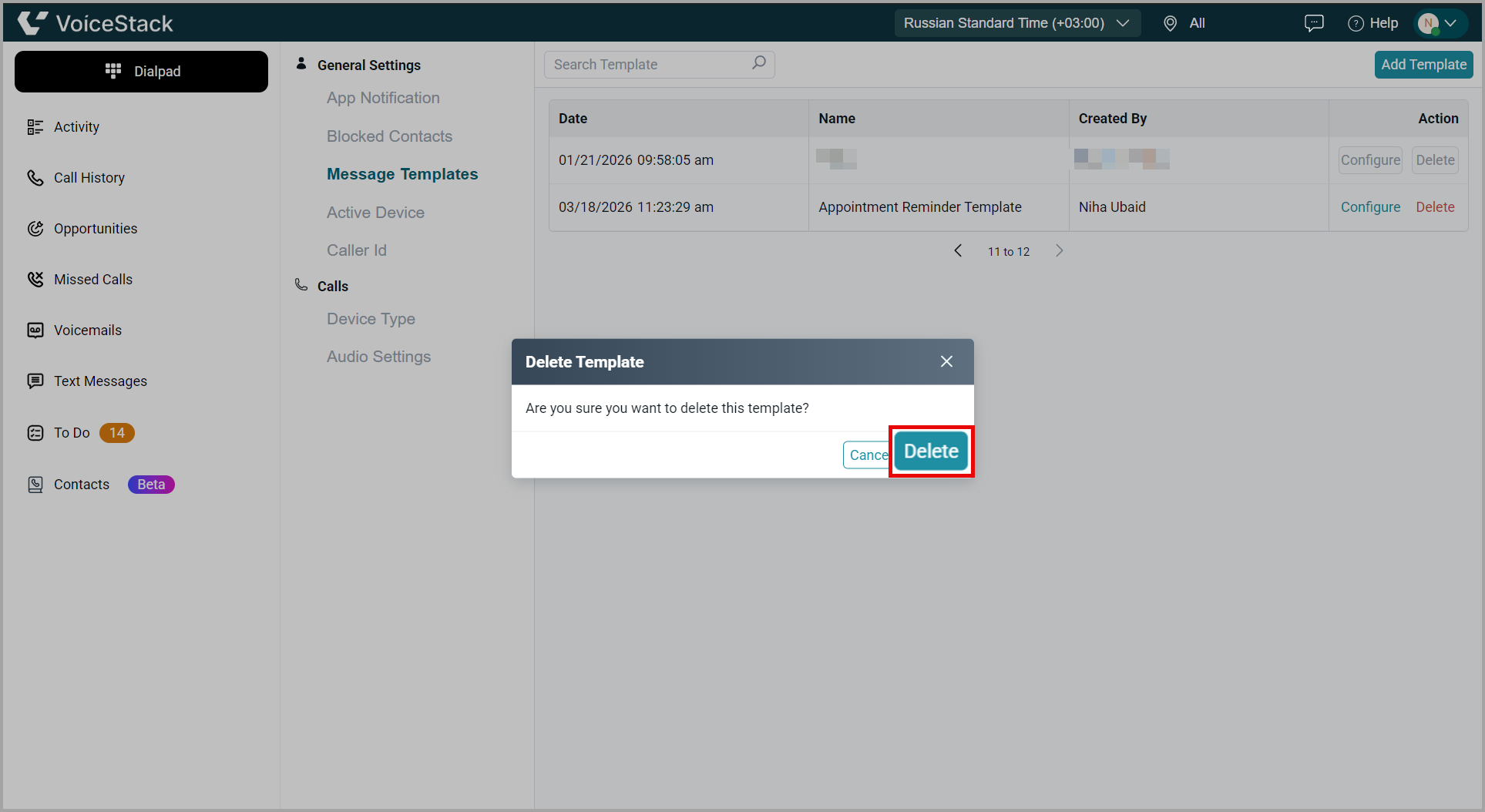Image resolution: width=1485 pixels, height=812 pixels.
Task: Click the All location filter
Action: pos(1197,23)
